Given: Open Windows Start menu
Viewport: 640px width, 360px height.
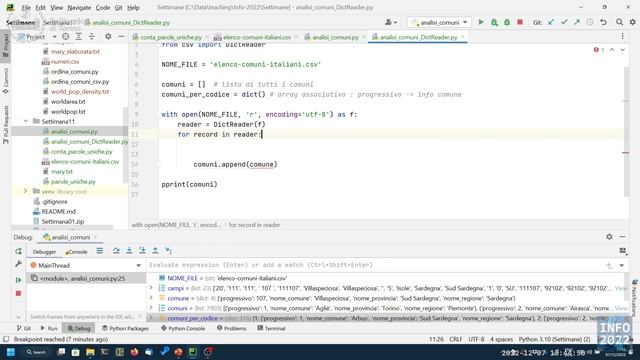Looking at the screenshot, I should [11, 352].
